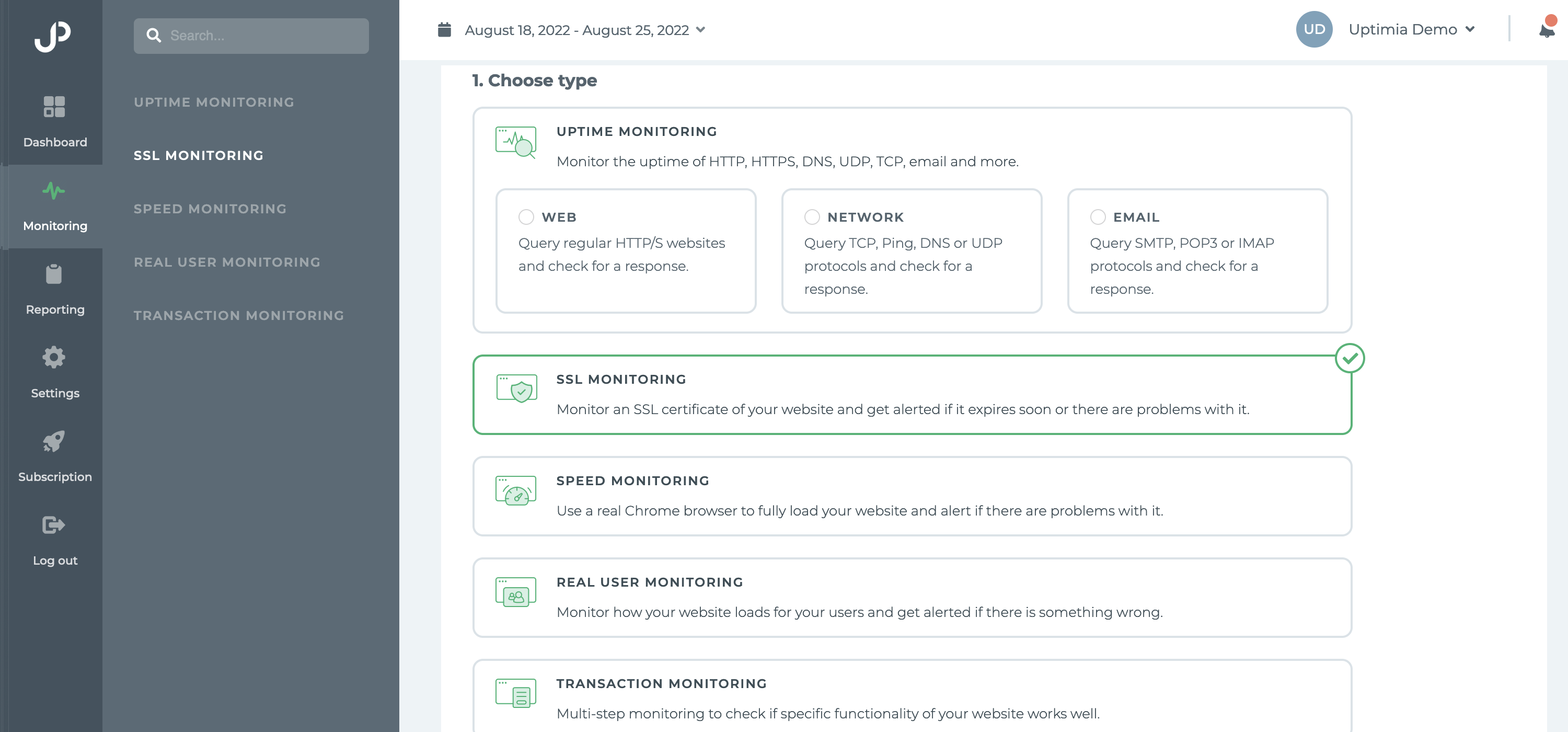Click the Monitoring label in the sidebar

55,226
